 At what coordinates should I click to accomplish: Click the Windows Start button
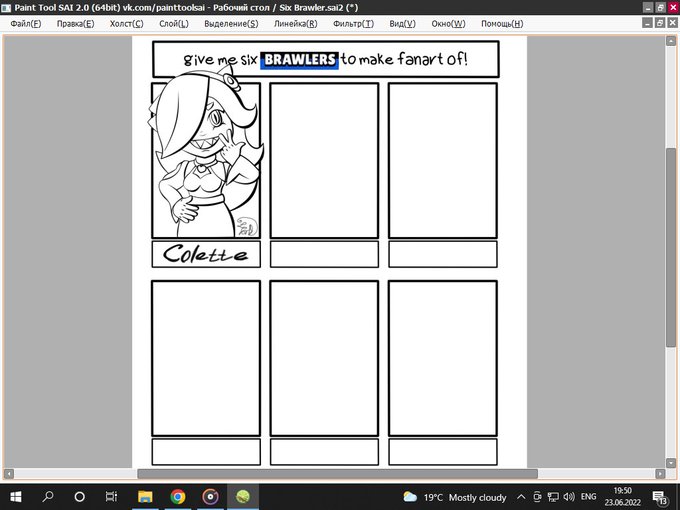(x=16, y=497)
